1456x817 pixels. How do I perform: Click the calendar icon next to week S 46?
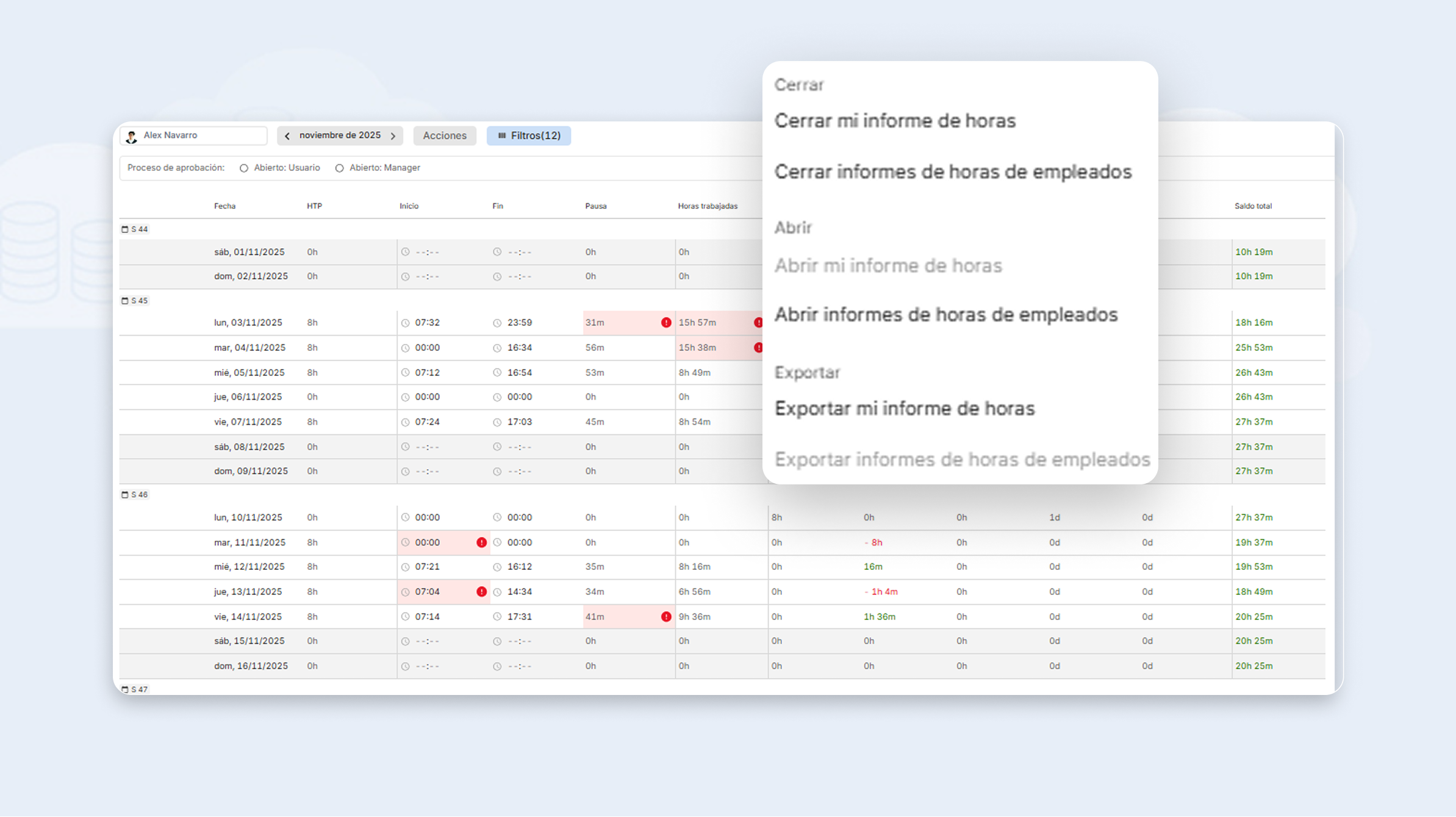click(125, 495)
